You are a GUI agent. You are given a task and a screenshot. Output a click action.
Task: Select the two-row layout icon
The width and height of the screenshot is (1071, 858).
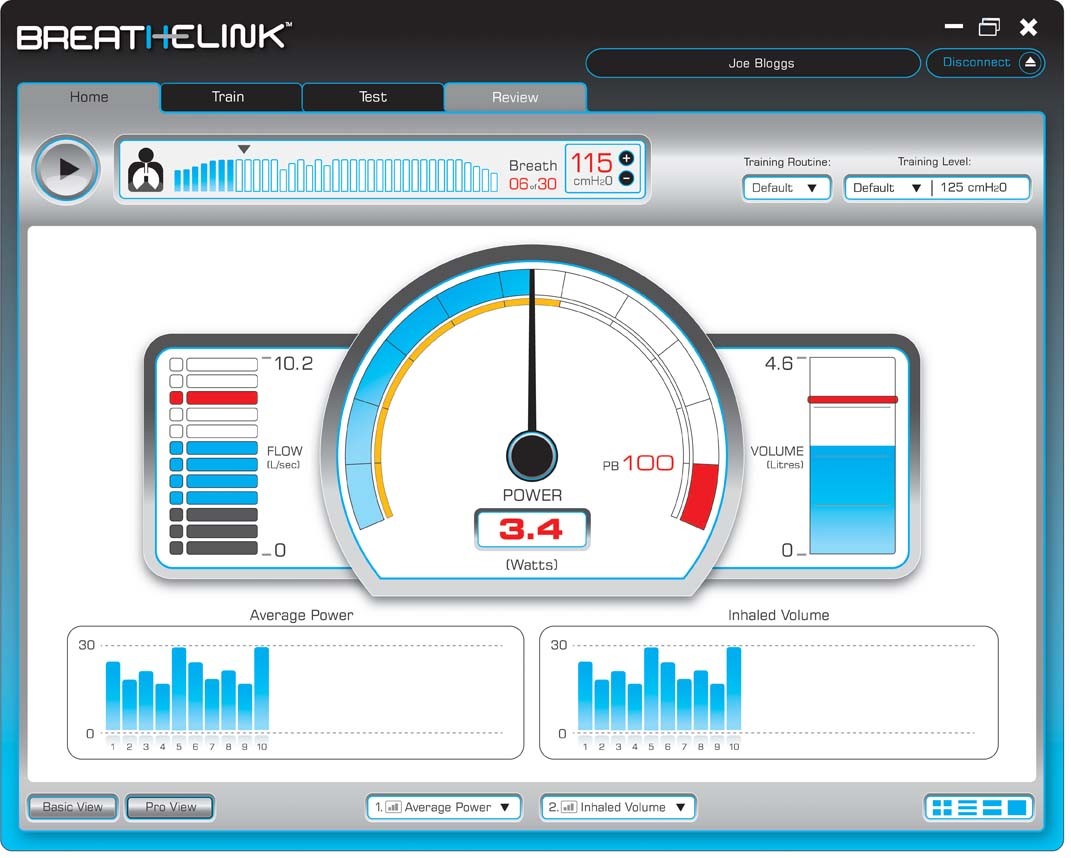click(992, 808)
